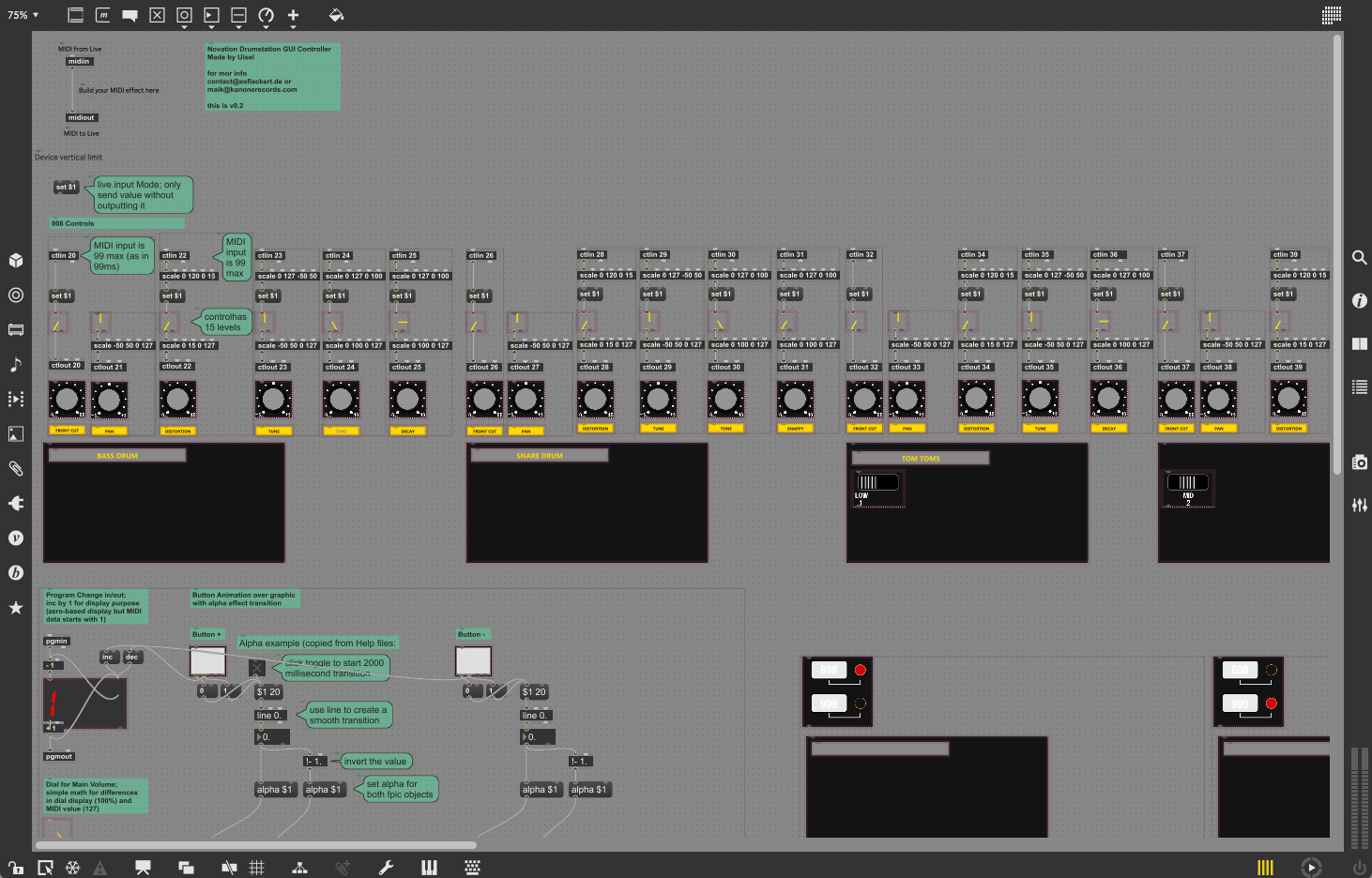Insert a message box from top toolbar
Image resolution: width=1372 pixels, height=878 pixels.
tap(103, 15)
